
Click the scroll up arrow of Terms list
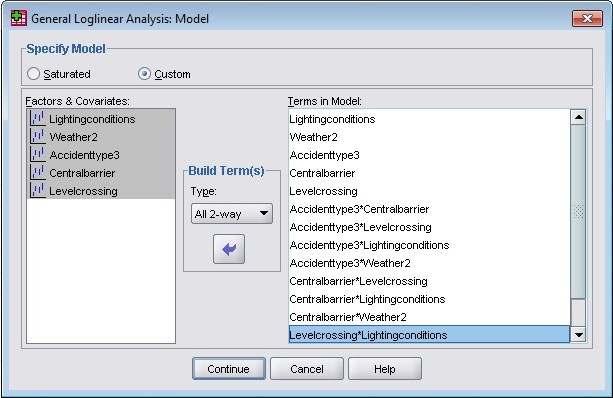(x=578, y=117)
